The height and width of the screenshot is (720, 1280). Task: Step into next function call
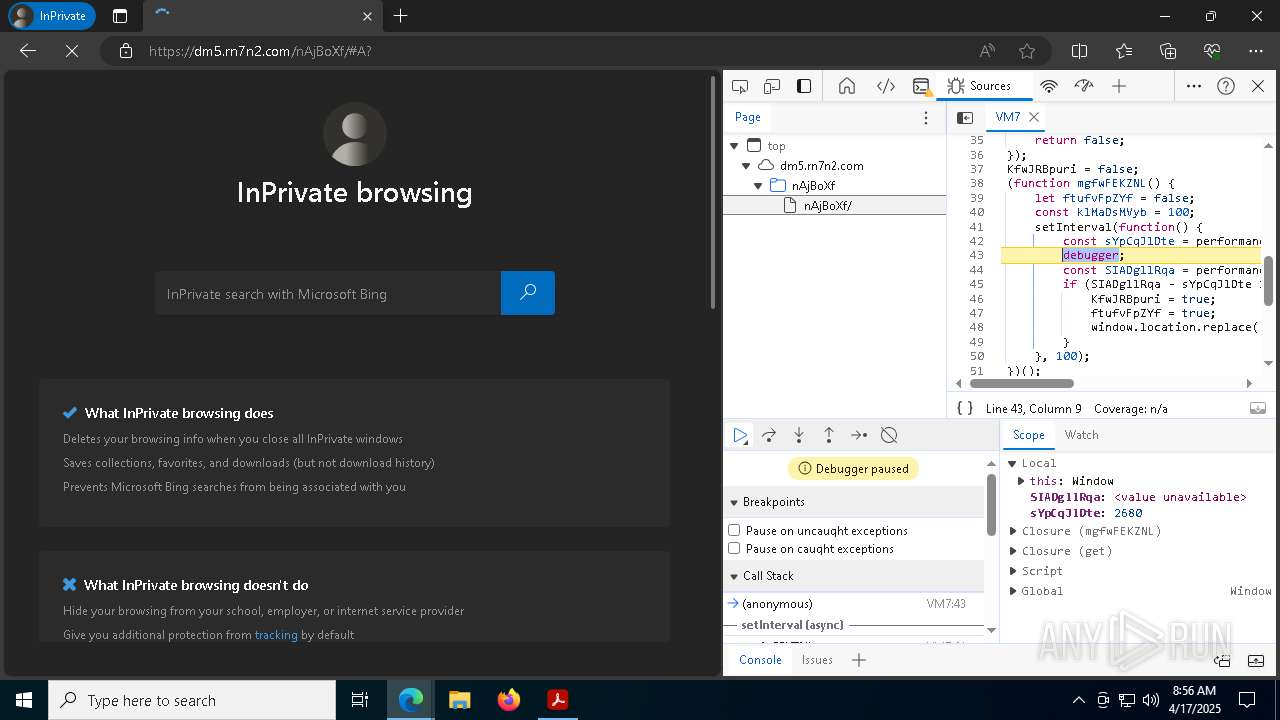click(799, 435)
